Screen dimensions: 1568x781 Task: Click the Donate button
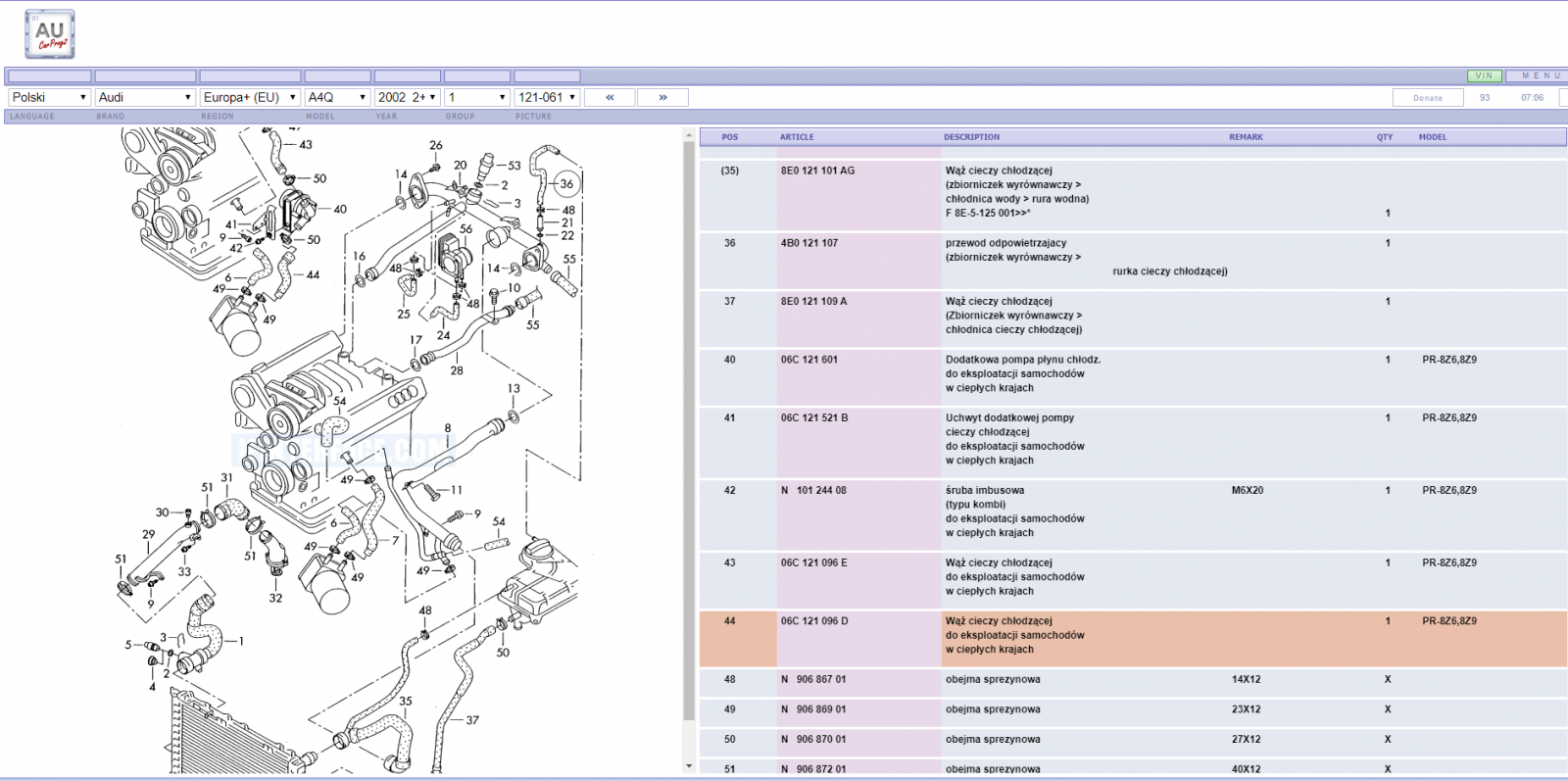pyautogui.click(x=1428, y=98)
